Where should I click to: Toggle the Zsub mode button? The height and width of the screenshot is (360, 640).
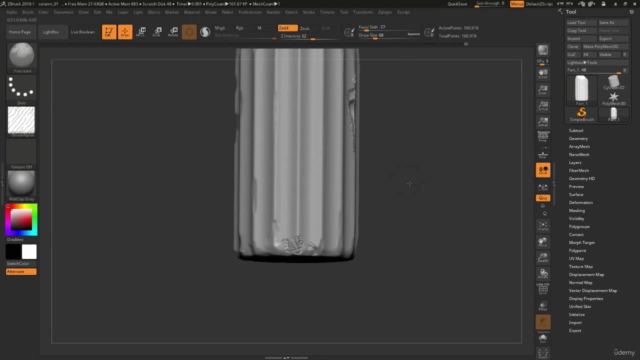[x=304, y=28]
